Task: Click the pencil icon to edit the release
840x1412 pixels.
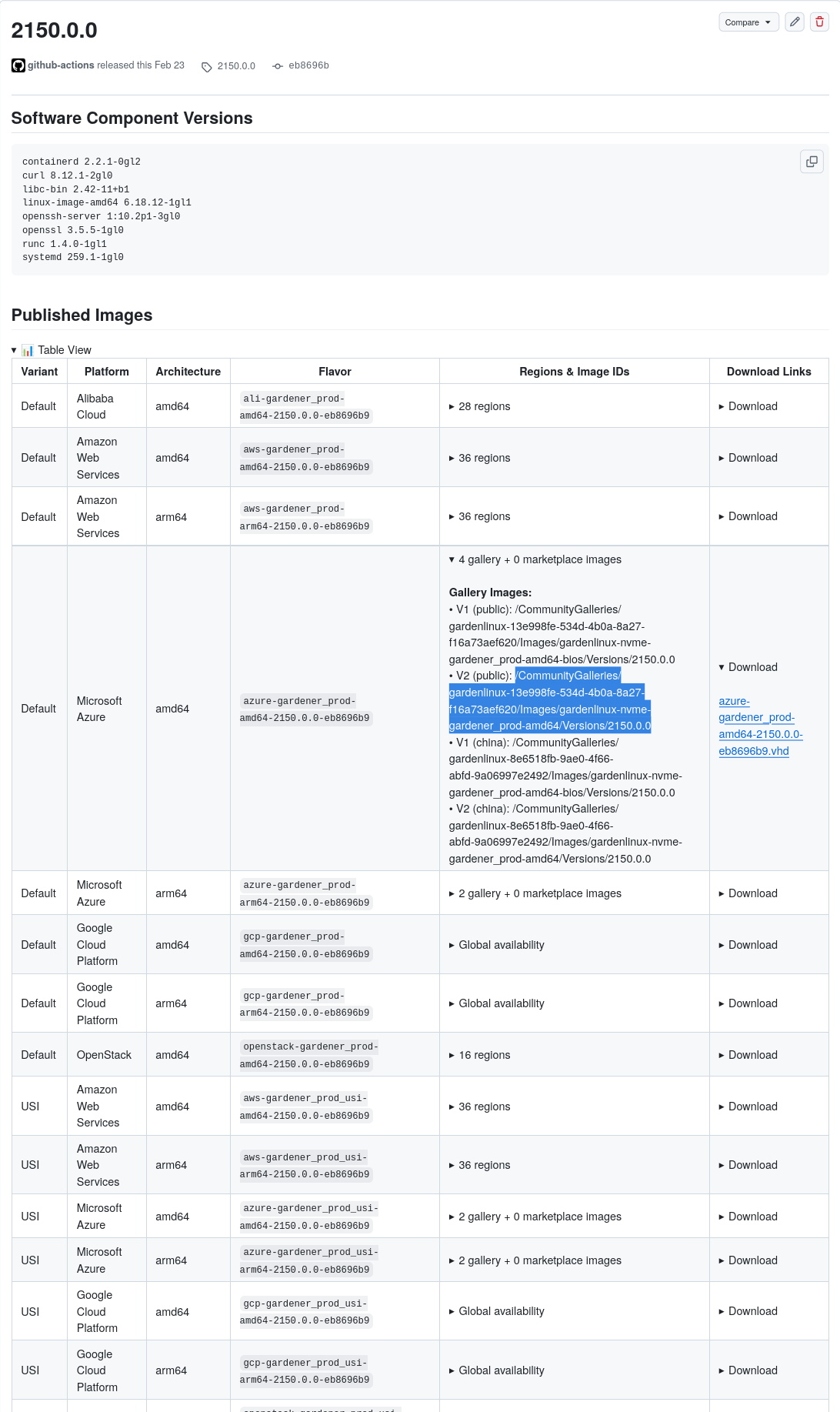Action: (794, 22)
